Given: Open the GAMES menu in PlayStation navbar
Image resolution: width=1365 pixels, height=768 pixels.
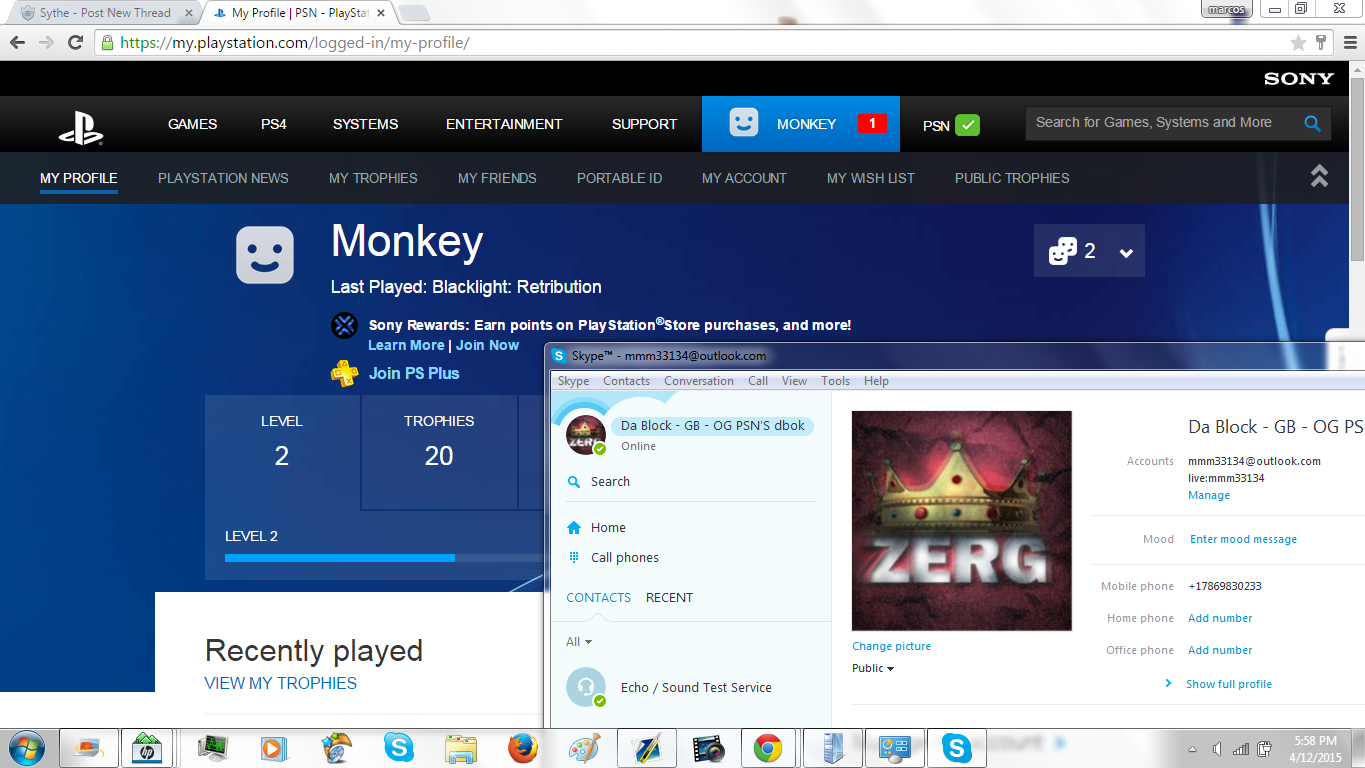Looking at the screenshot, I should [192, 124].
